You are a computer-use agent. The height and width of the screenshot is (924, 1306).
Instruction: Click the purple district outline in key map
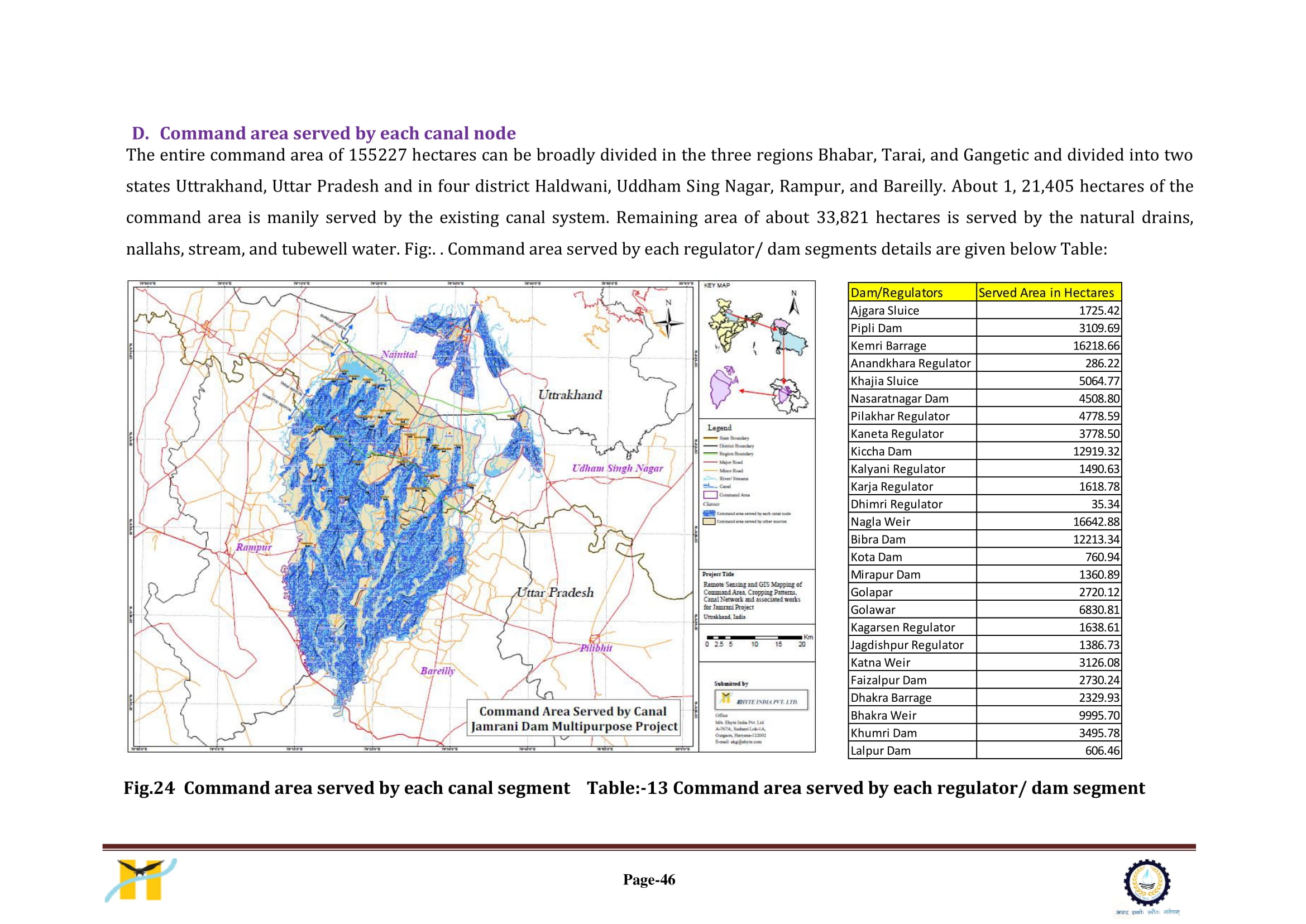[724, 388]
